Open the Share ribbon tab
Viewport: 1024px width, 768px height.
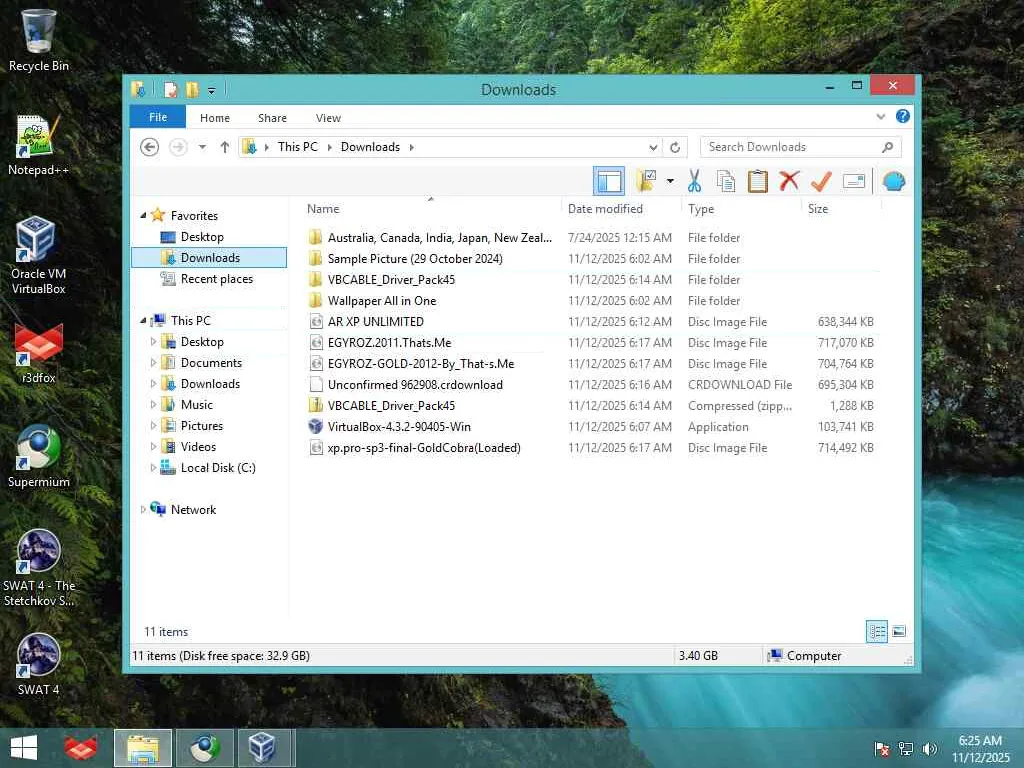click(272, 118)
